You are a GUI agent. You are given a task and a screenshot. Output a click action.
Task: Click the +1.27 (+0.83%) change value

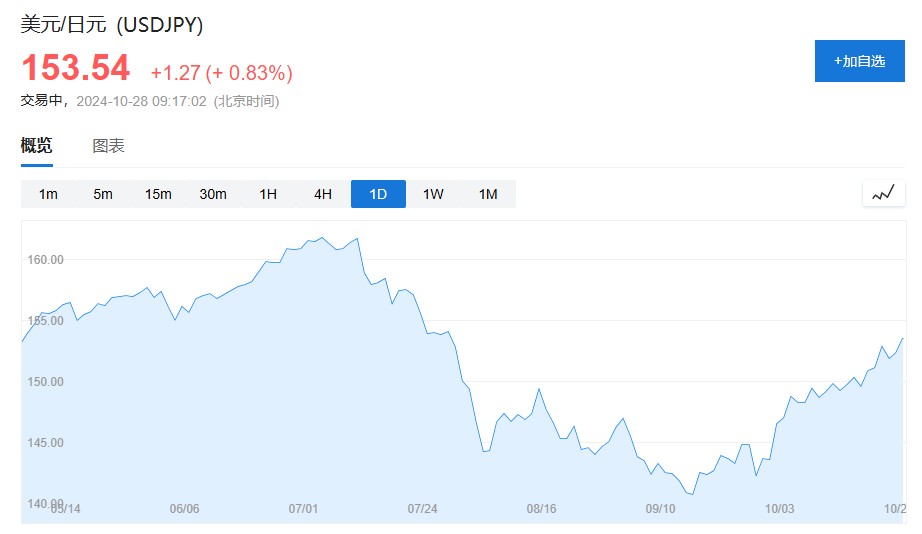click(221, 73)
